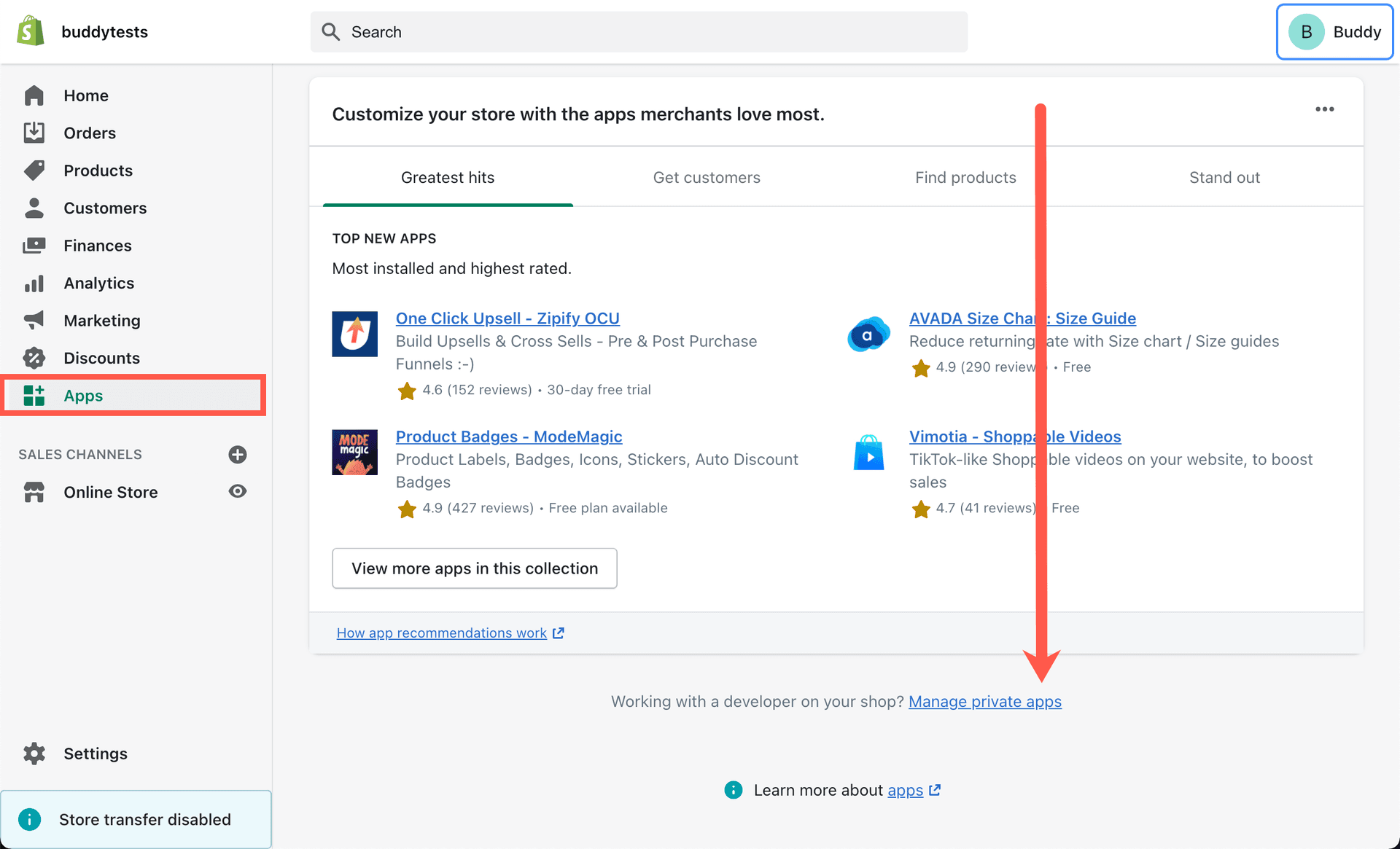Screen dimensions: 1400x849
Task: Open the Stand out tab
Action: coord(1224,178)
